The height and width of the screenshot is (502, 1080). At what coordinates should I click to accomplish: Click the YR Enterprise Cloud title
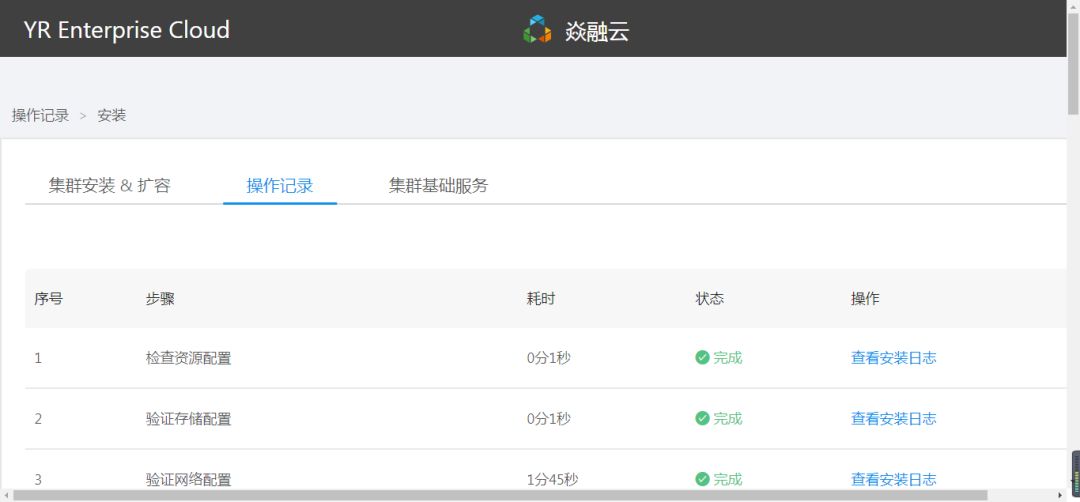coord(127,30)
